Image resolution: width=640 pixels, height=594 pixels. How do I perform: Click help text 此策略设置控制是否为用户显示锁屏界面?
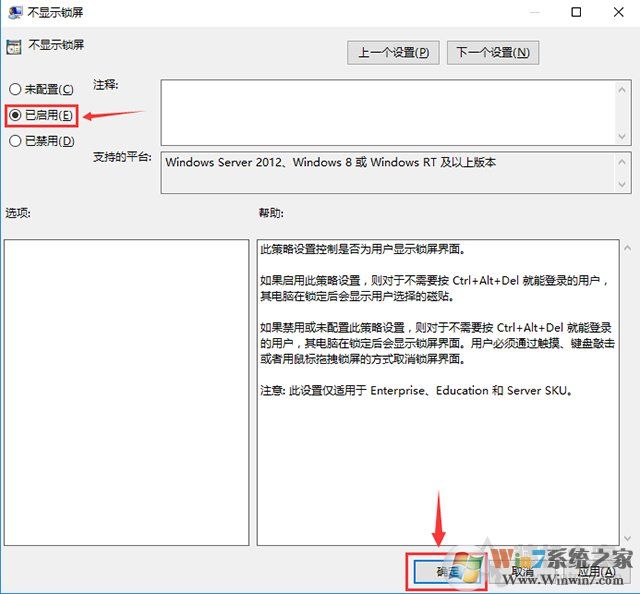[x=362, y=249]
